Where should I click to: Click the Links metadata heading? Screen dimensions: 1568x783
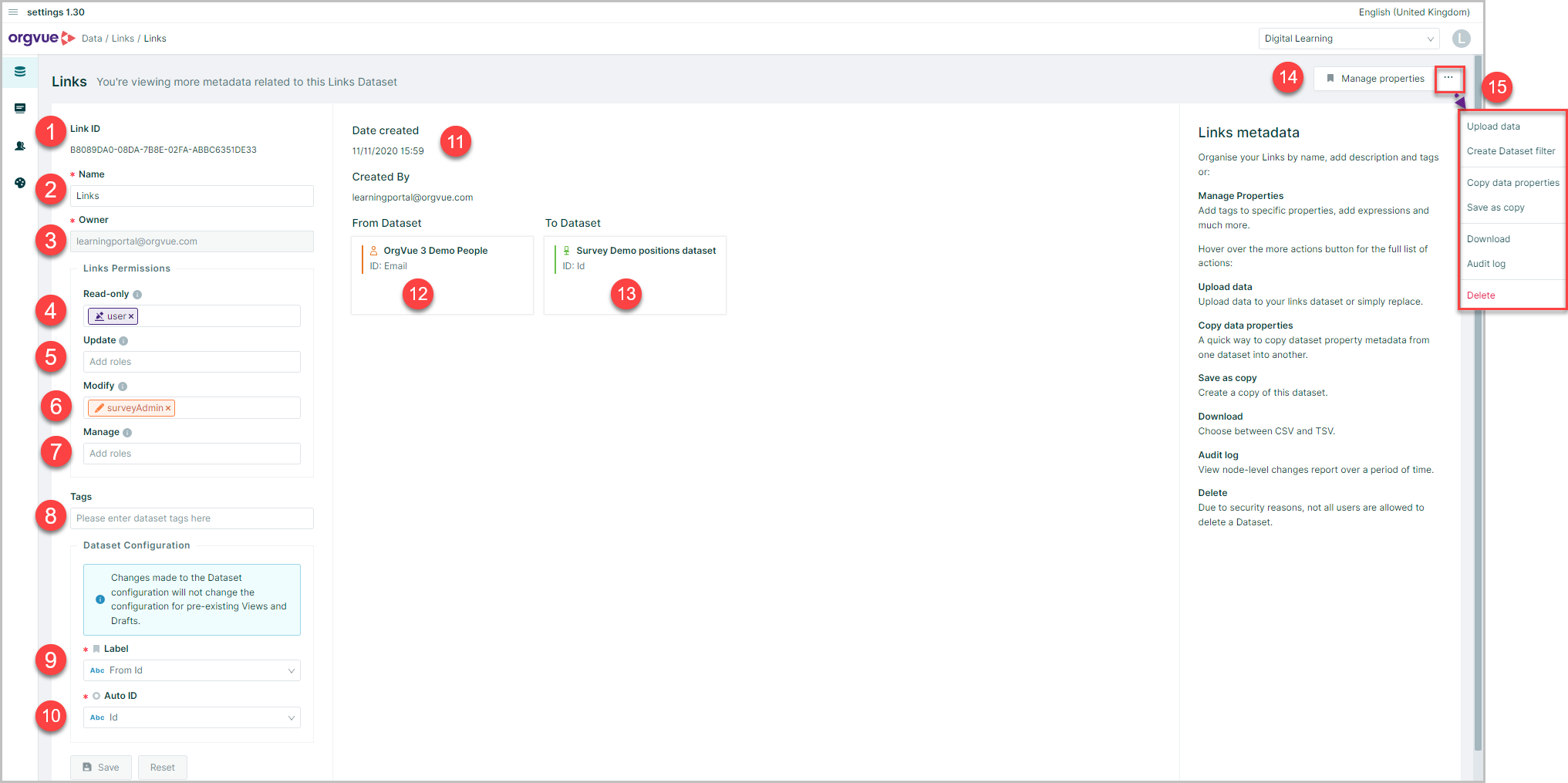coord(1249,133)
